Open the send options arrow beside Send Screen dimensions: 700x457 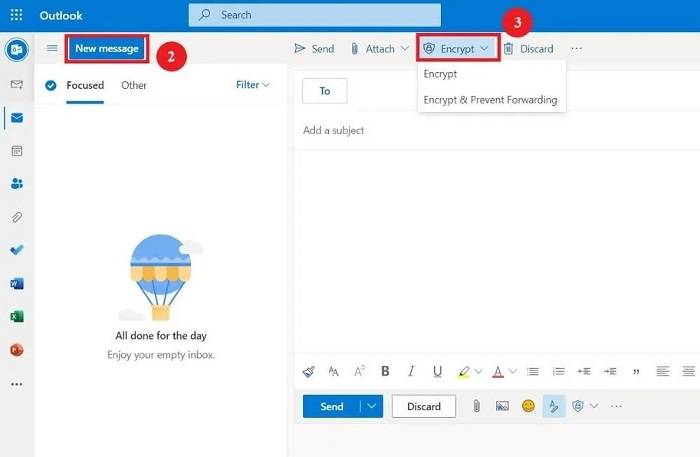[x=372, y=406]
